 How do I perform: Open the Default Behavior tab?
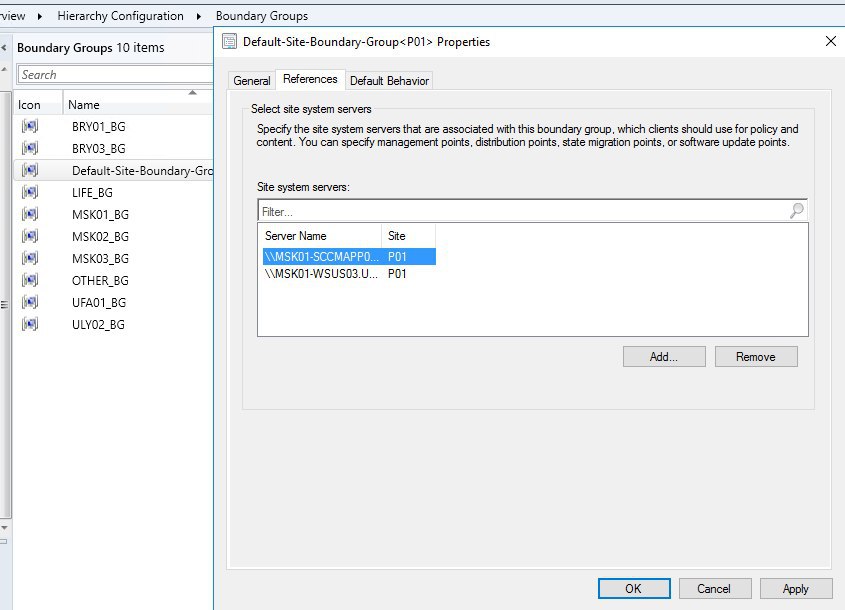point(389,81)
